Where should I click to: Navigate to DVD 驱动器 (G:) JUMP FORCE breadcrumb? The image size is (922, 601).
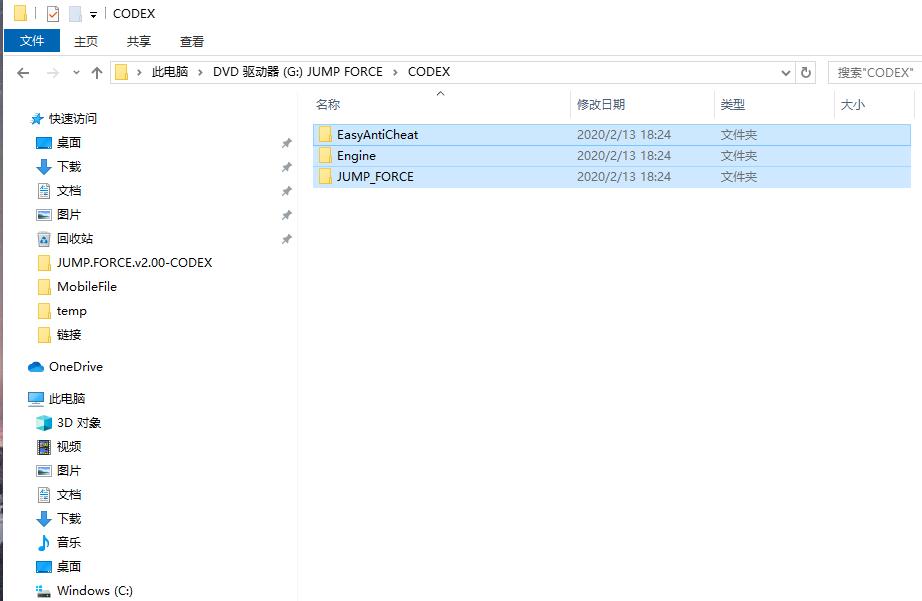point(298,72)
